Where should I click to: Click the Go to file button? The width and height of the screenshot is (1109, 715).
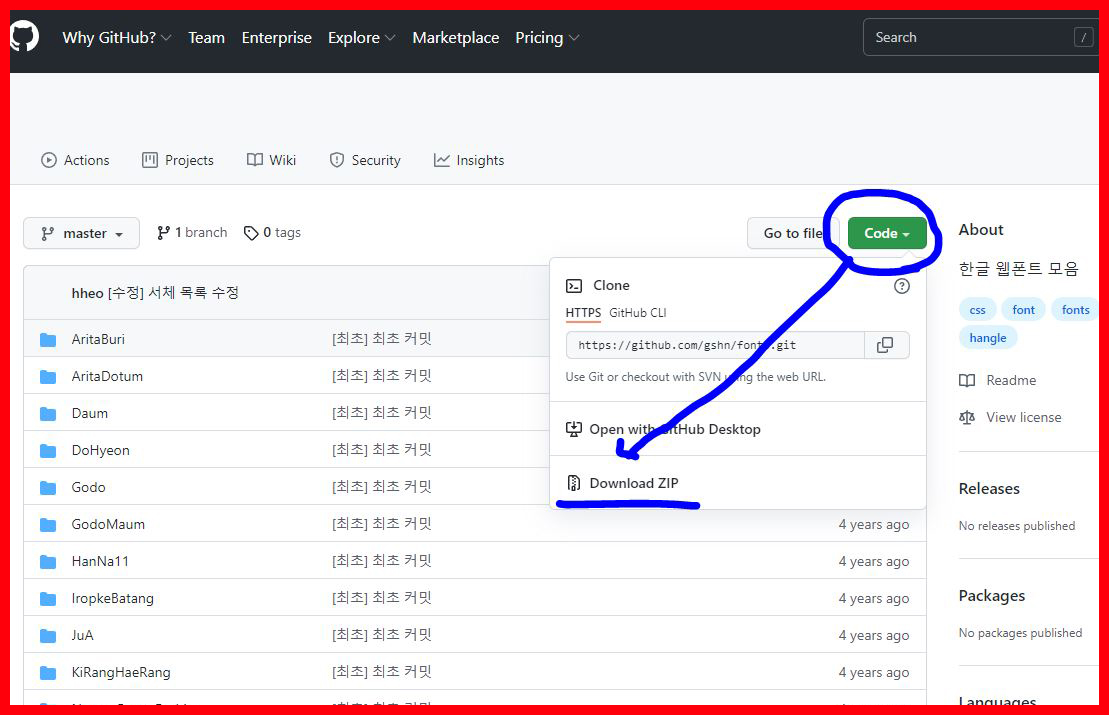[x=793, y=233]
